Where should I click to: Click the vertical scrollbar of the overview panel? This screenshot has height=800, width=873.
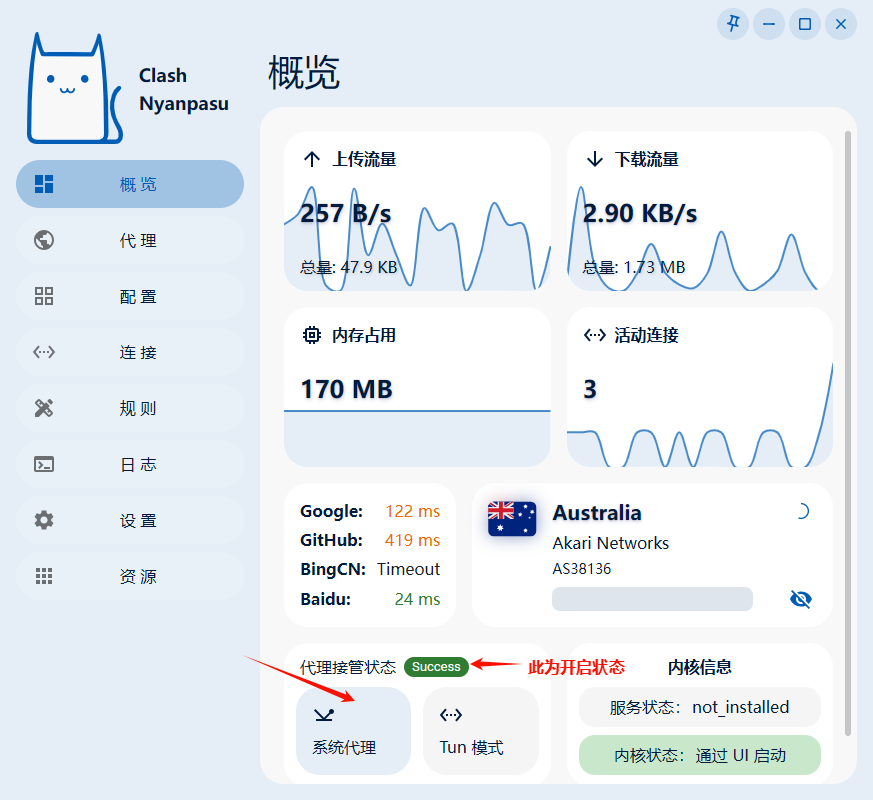coord(848,433)
